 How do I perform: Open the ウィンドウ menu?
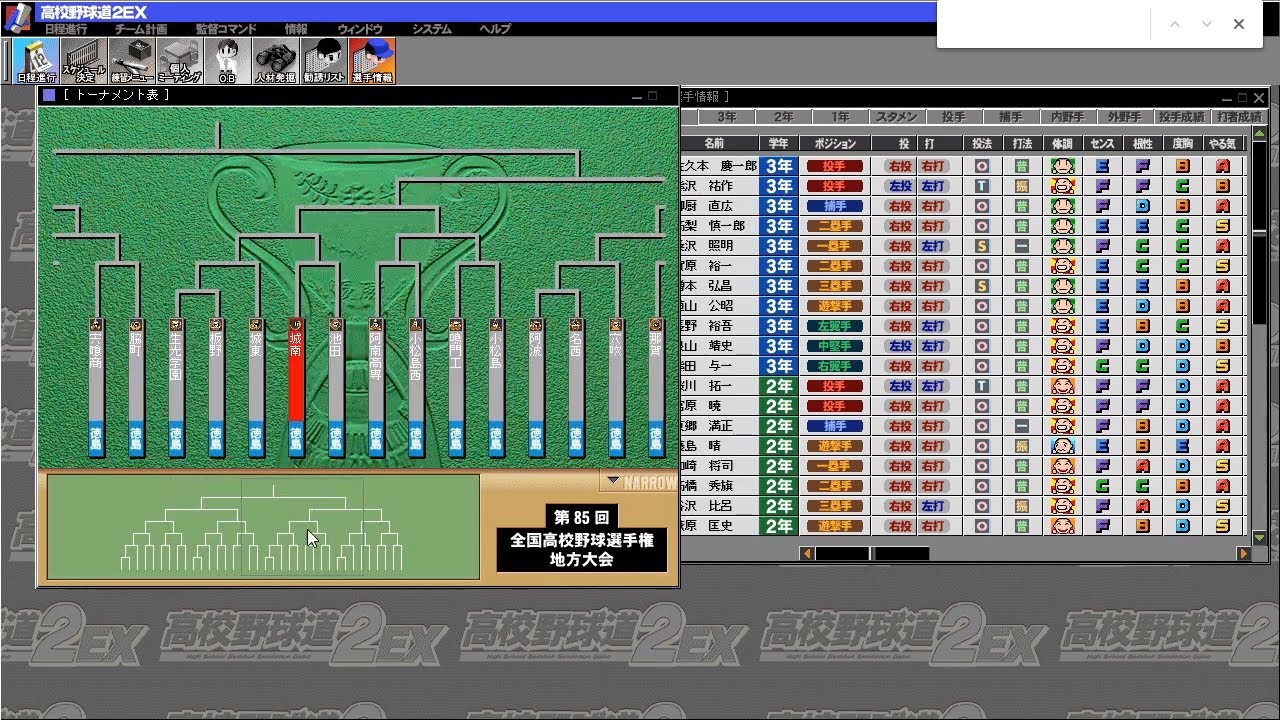pos(361,29)
